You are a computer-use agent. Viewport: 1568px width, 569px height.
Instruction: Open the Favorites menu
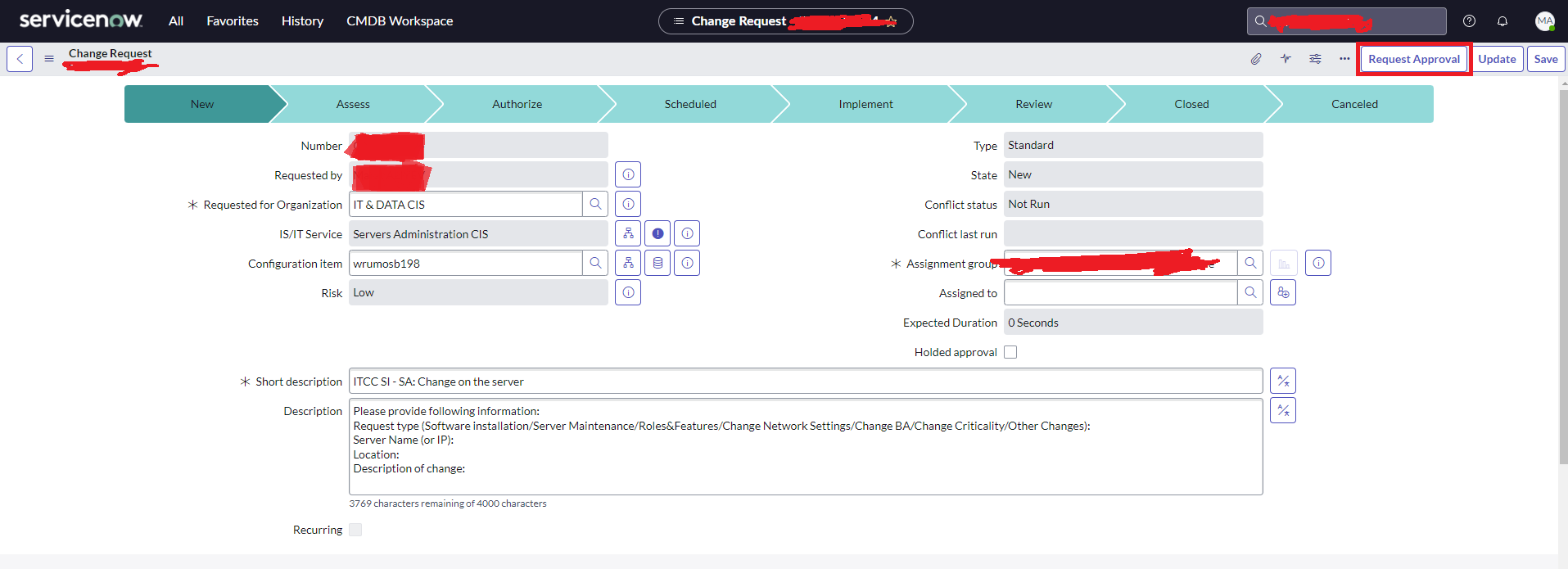233,21
